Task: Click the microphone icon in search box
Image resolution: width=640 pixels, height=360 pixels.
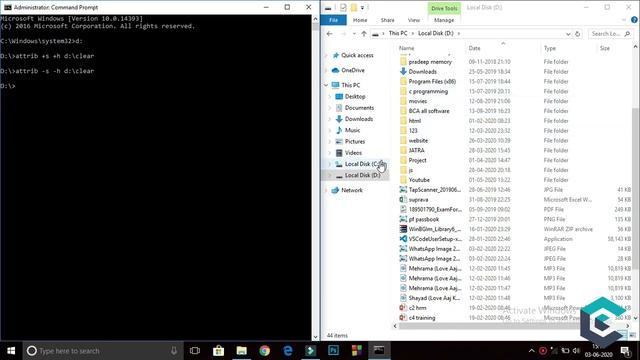Action: click(x=174, y=351)
